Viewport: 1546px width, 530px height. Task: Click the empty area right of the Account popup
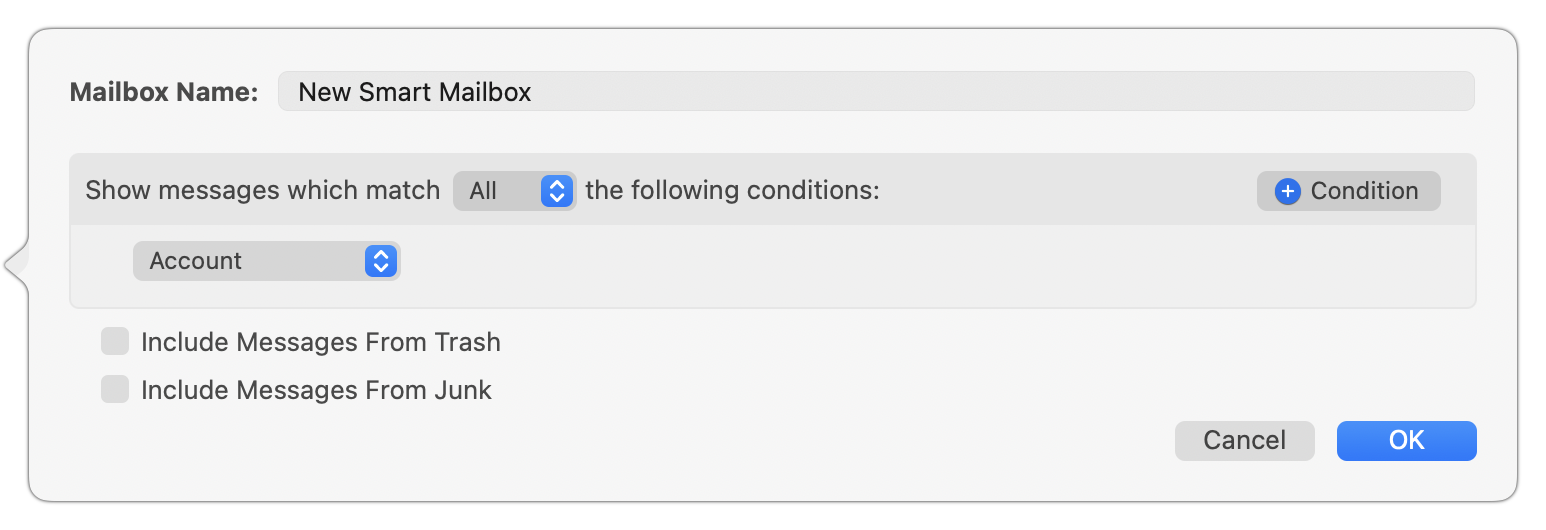(900, 263)
